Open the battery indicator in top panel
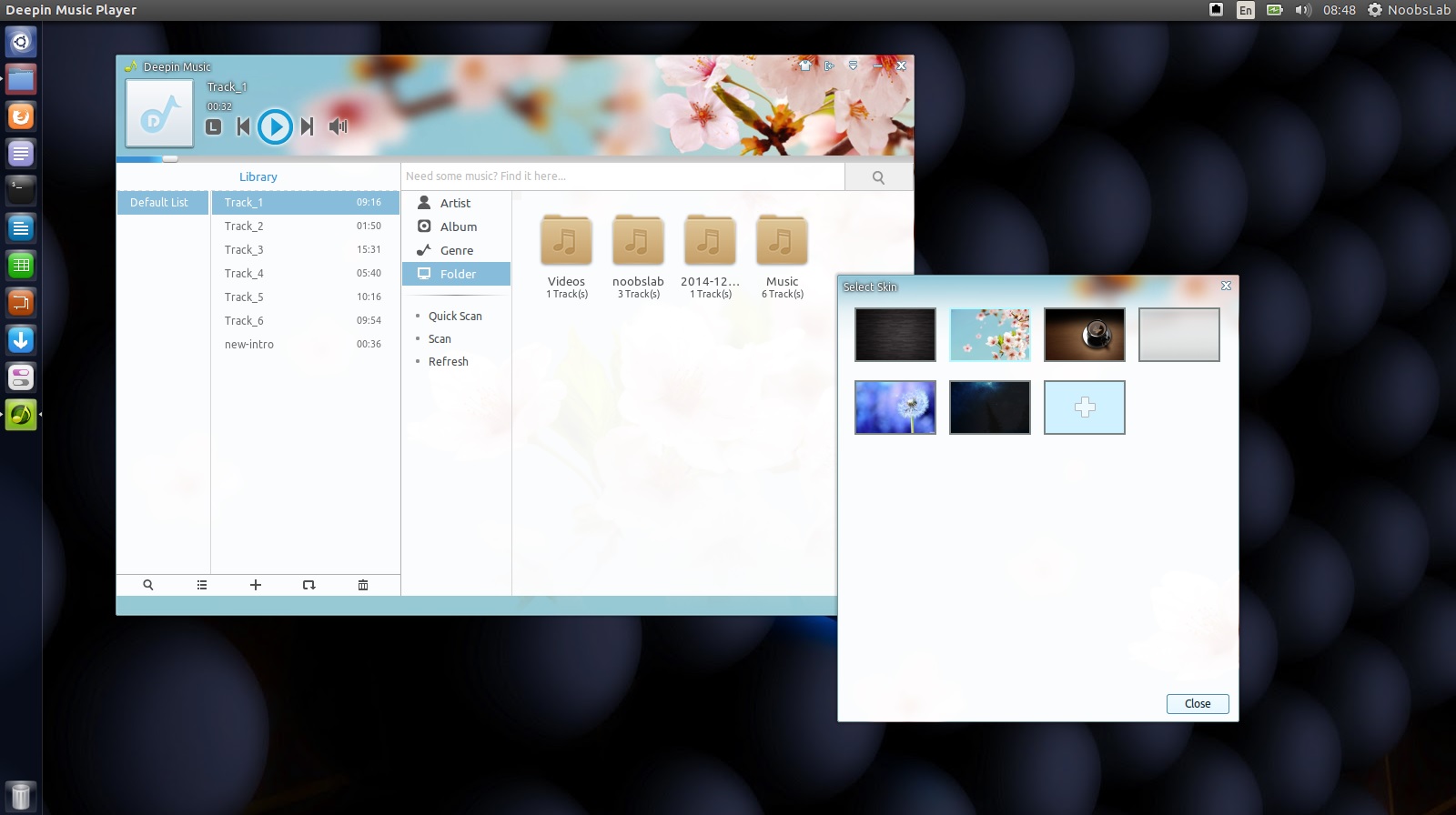The height and width of the screenshot is (815, 1456). [x=1275, y=10]
